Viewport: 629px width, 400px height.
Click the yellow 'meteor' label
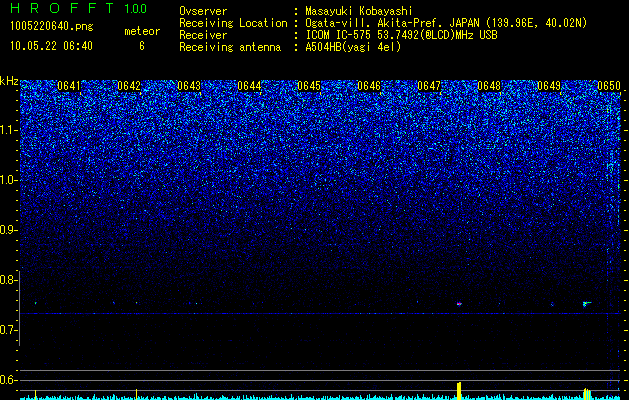[x=142, y=31]
